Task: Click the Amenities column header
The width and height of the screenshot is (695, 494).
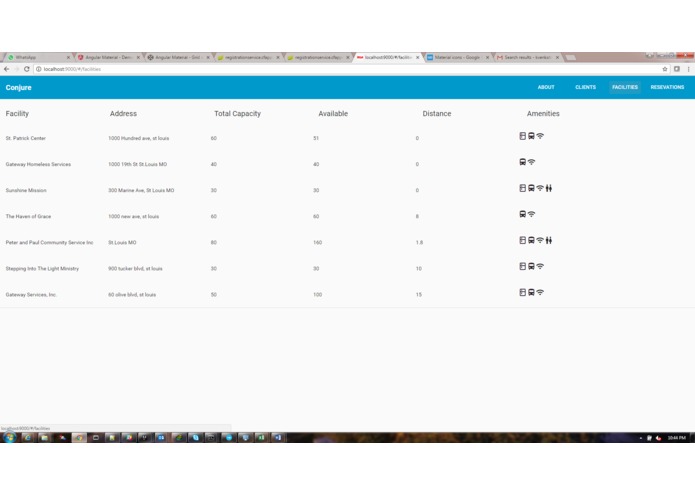Action: (543, 114)
